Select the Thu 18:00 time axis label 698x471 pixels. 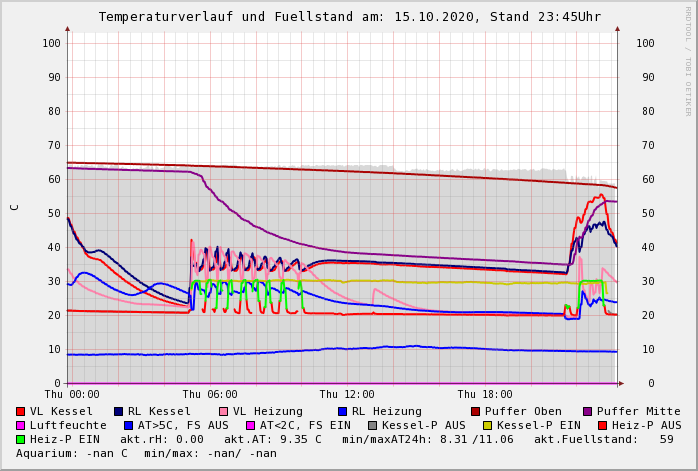[x=485, y=395]
